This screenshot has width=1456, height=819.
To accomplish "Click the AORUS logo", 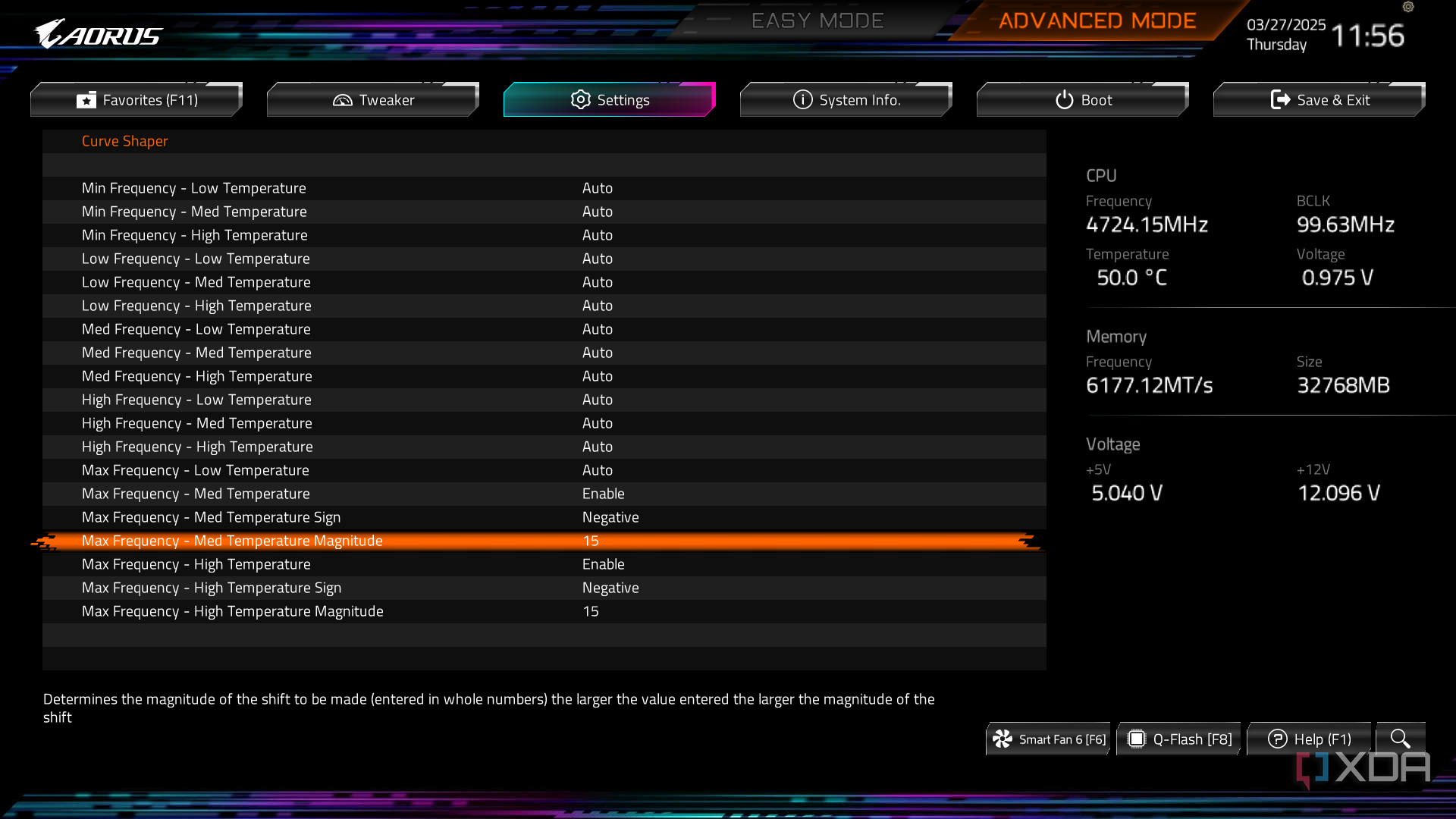I will [x=99, y=33].
